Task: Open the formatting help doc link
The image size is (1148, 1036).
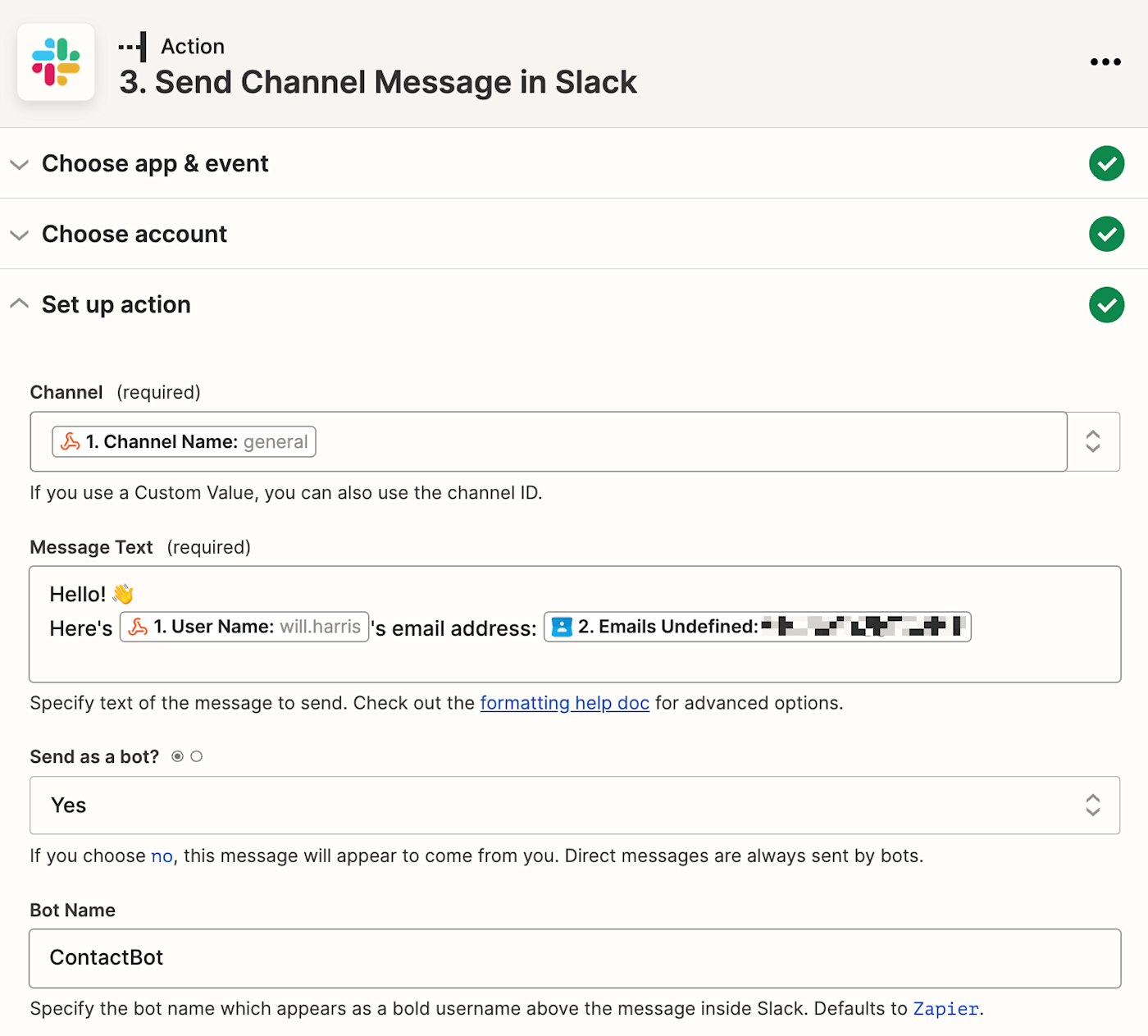Action: click(564, 703)
